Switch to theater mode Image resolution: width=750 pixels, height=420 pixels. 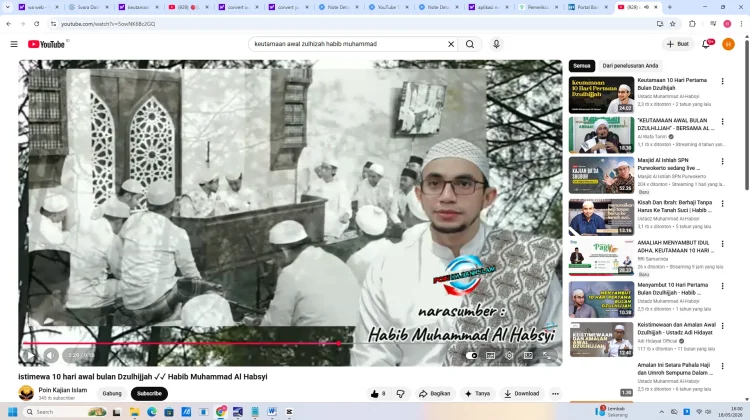click(x=528, y=355)
